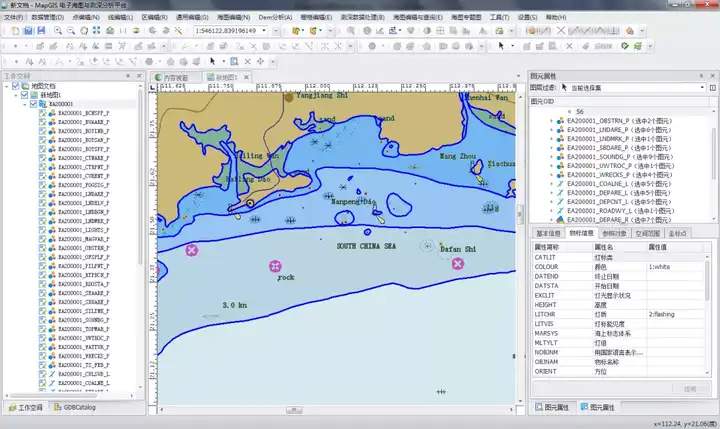
Task: Collapse the 地图文档 tree node
Action: tap(7, 86)
